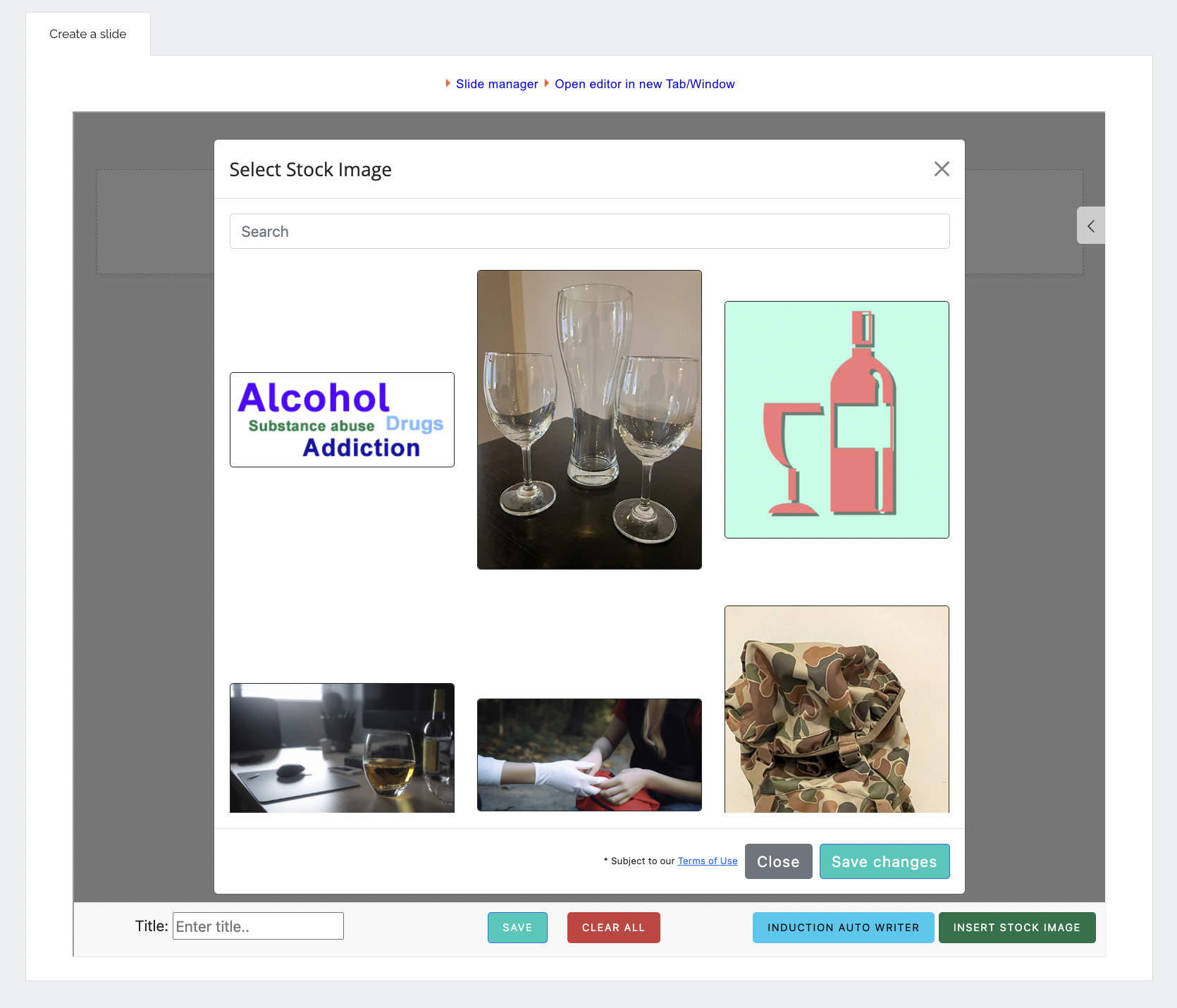Select the wine bottle and glass illustration
Screen dimensions: 1177x1008
[837, 419]
